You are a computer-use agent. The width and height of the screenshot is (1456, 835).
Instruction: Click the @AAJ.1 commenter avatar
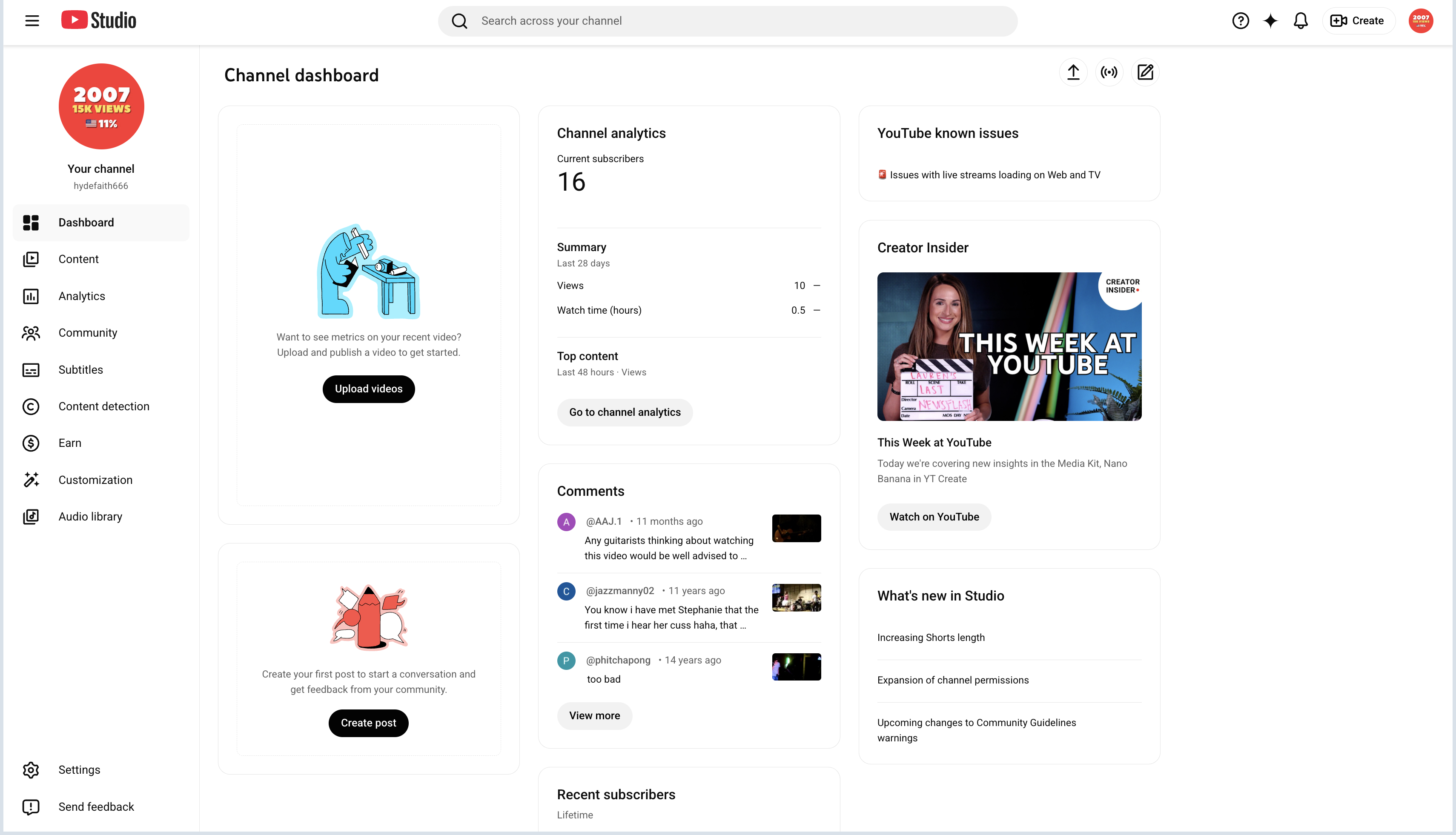(566, 522)
